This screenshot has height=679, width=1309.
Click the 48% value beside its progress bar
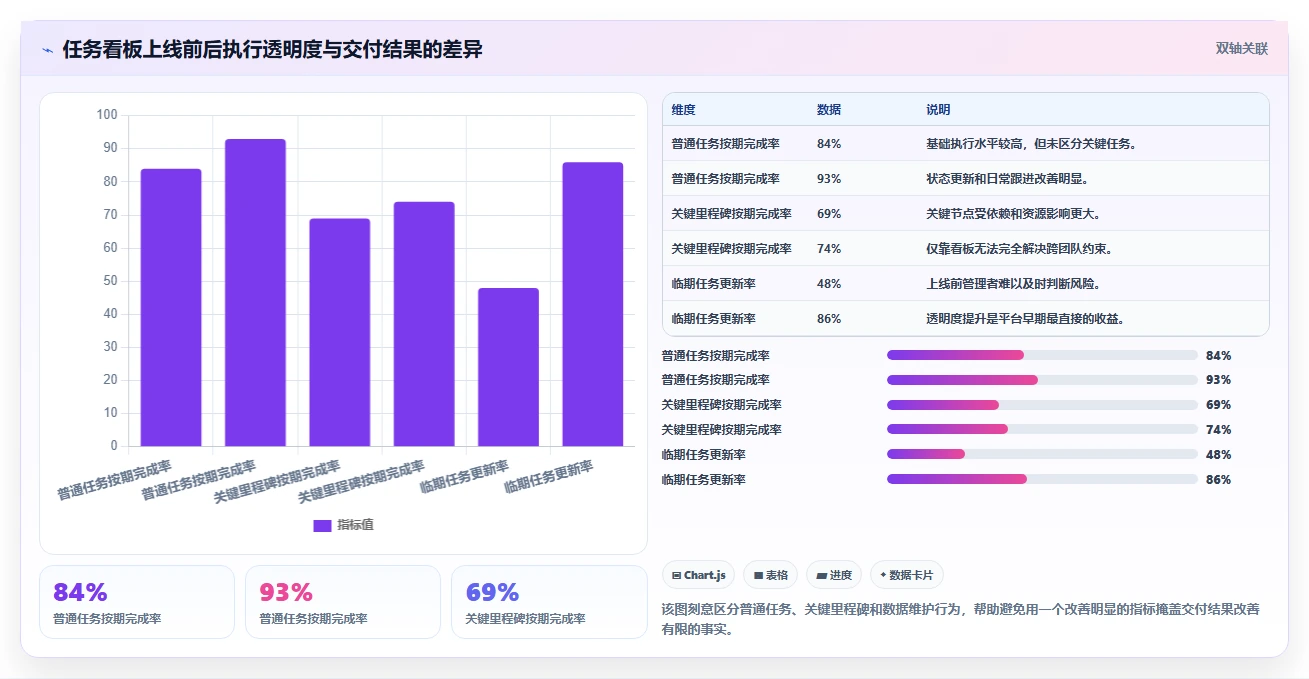click(x=1219, y=454)
